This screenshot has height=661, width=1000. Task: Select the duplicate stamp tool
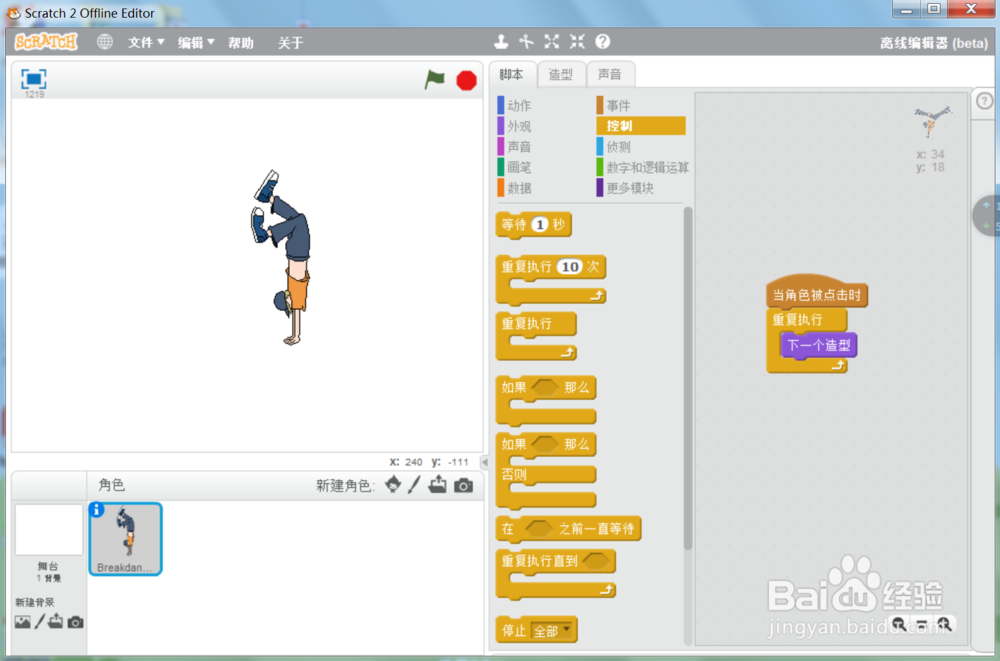[501, 42]
